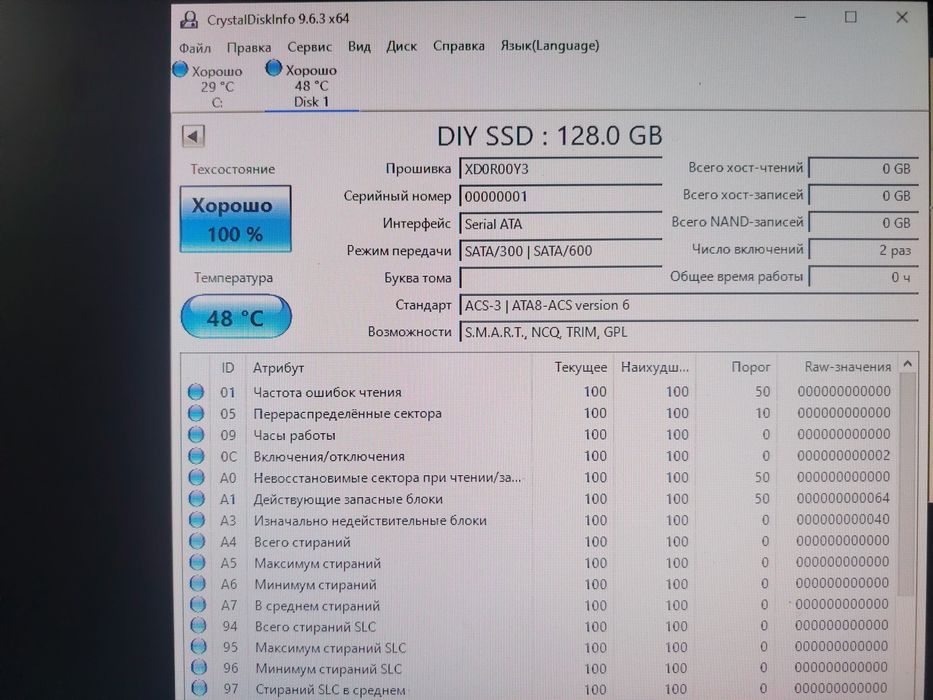Click the Порог column header
Screen dimensions: 933x700
737,367
